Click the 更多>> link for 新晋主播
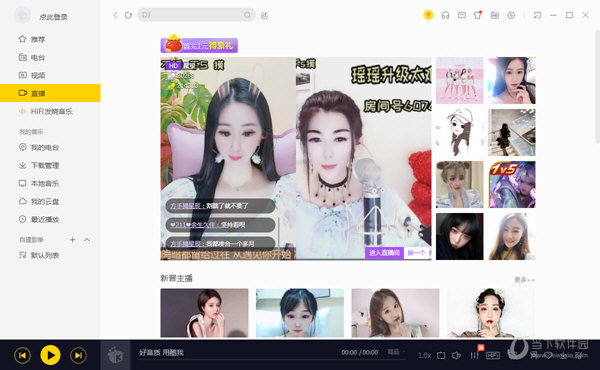The height and width of the screenshot is (370, 600). 524,280
